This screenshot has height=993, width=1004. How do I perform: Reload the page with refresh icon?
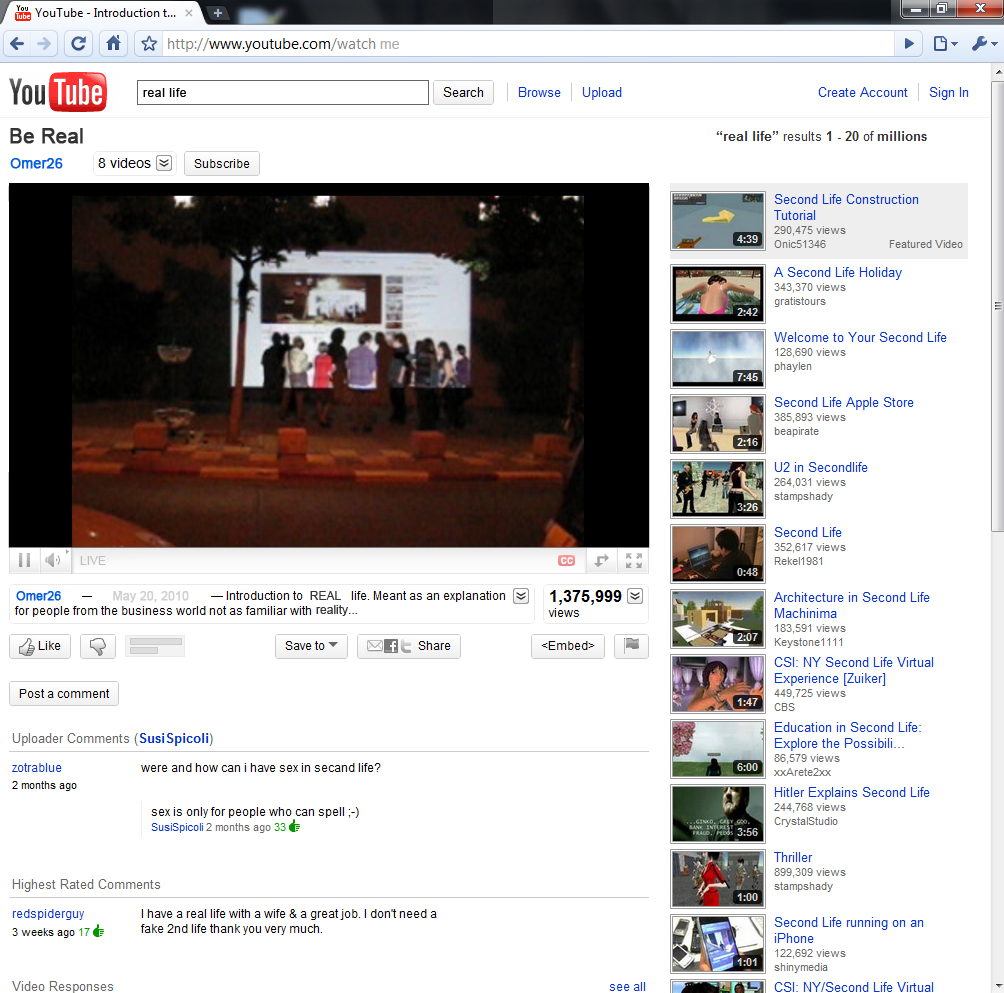(79, 44)
